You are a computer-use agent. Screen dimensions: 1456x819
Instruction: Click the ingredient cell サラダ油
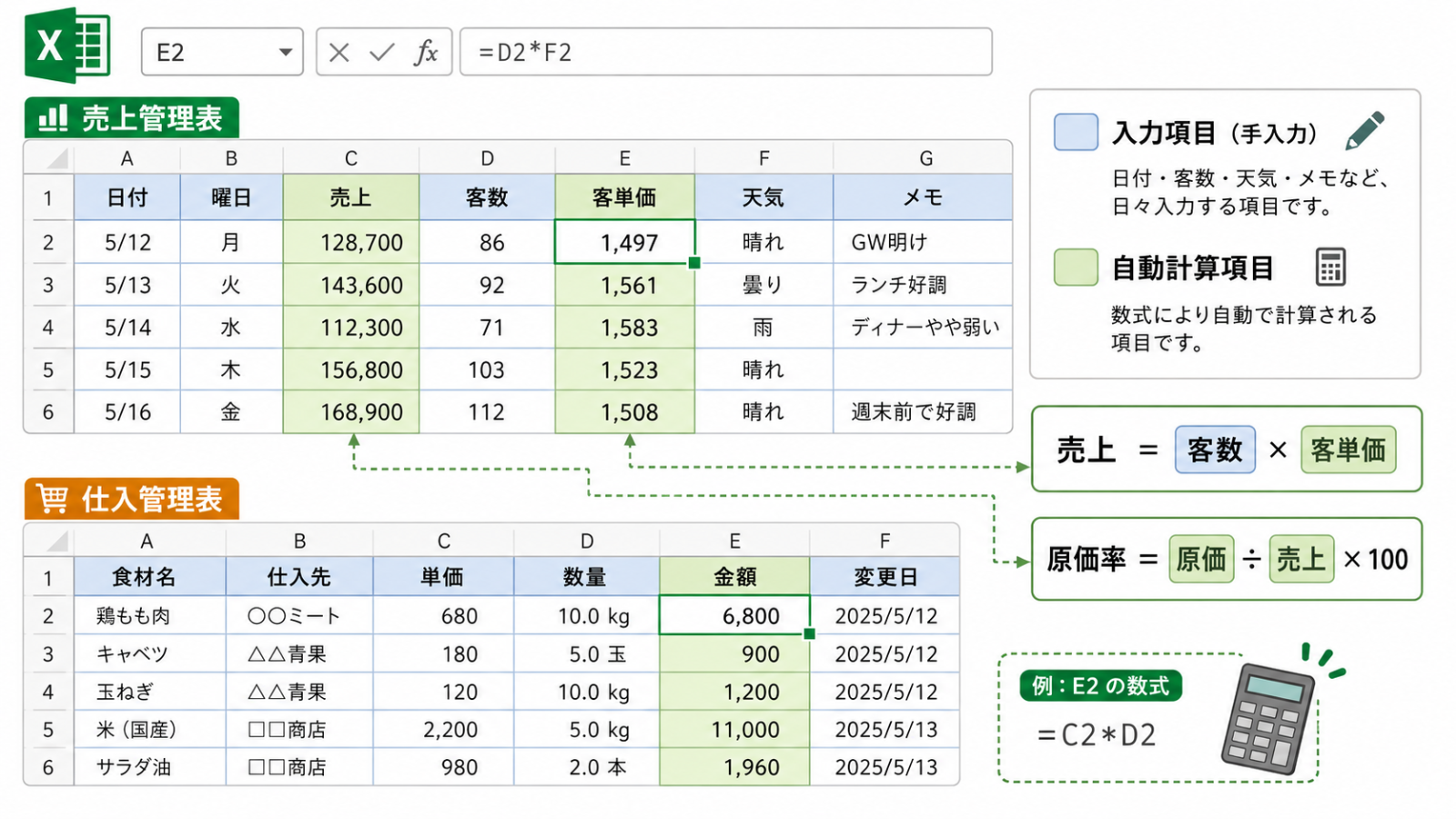(x=150, y=767)
